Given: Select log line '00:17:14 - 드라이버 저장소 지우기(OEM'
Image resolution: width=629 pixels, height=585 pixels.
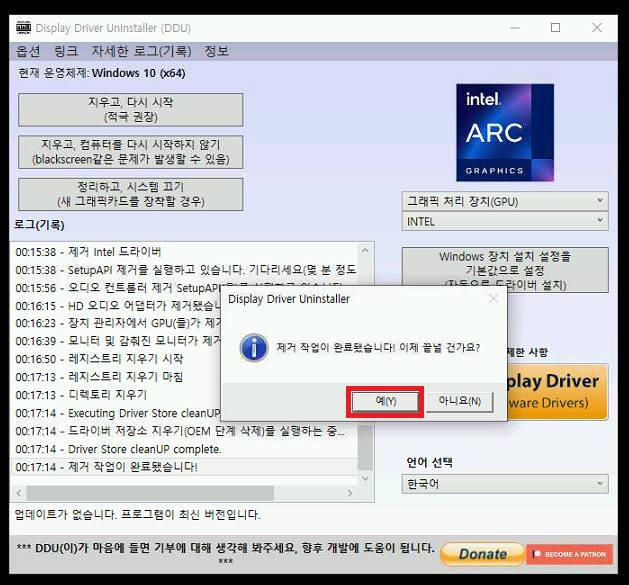Looking at the screenshot, I should click(x=184, y=431).
